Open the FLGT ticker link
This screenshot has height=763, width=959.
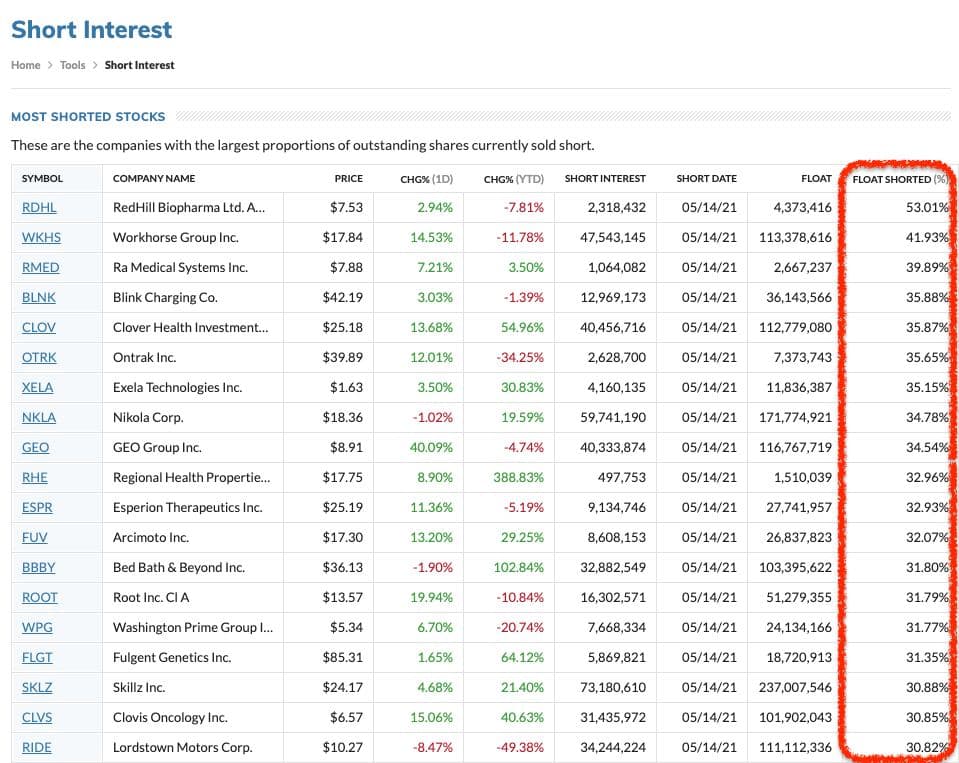(x=37, y=657)
